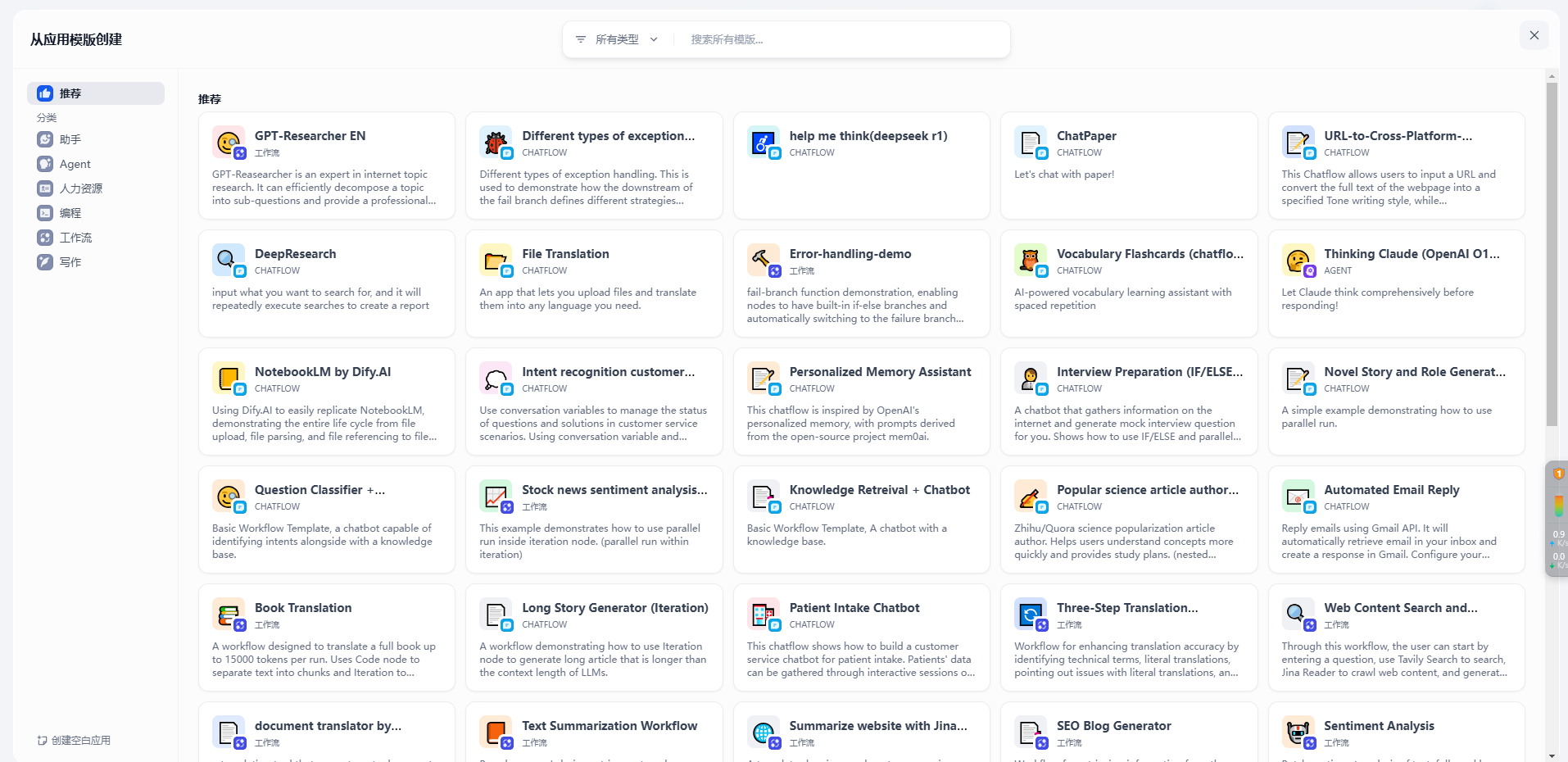The height and width of the screenshot is (762, 1568).
Task: Click the Stock news sentiment analysis chart icon
Action: coord(496,497)
